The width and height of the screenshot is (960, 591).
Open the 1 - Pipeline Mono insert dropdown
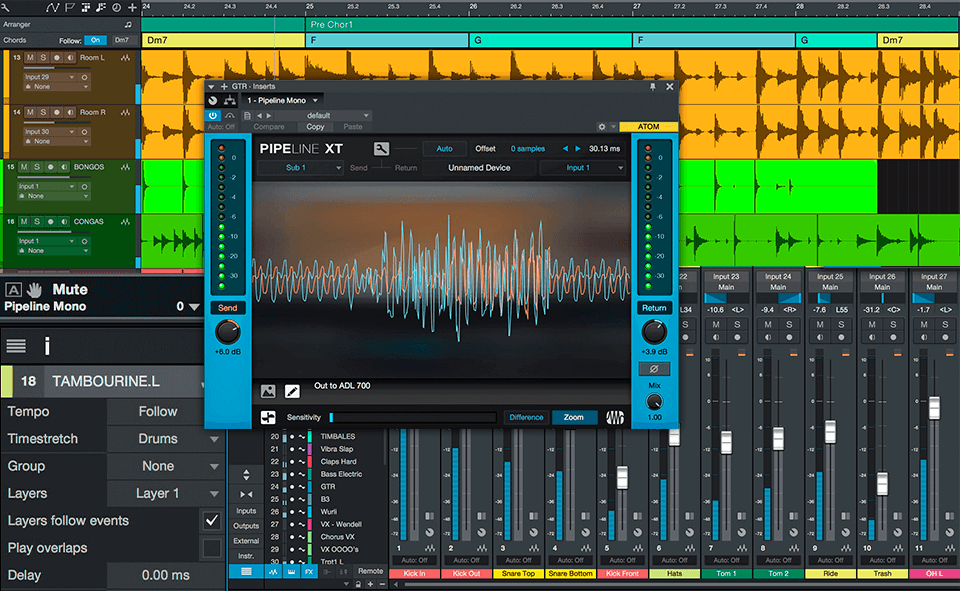[x=279, y=101]
